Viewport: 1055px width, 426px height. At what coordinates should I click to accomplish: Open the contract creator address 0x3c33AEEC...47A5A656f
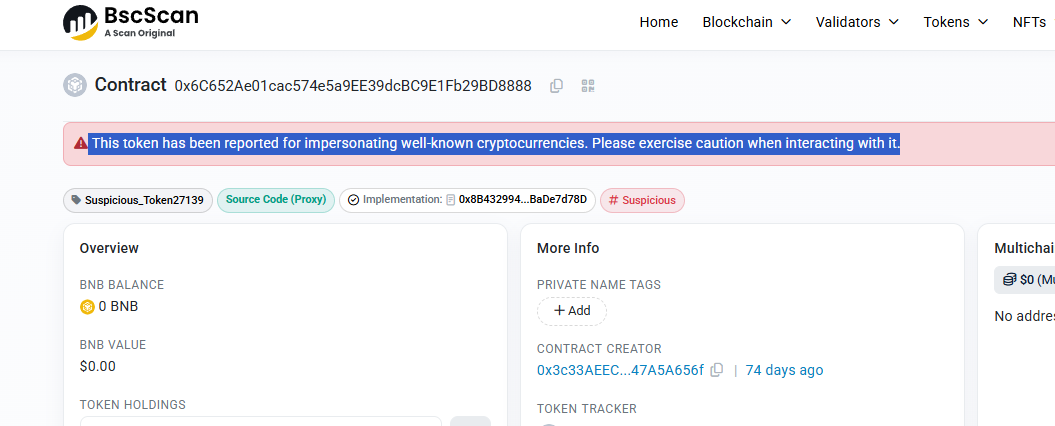pyautogui.click(x=620, y=370)
